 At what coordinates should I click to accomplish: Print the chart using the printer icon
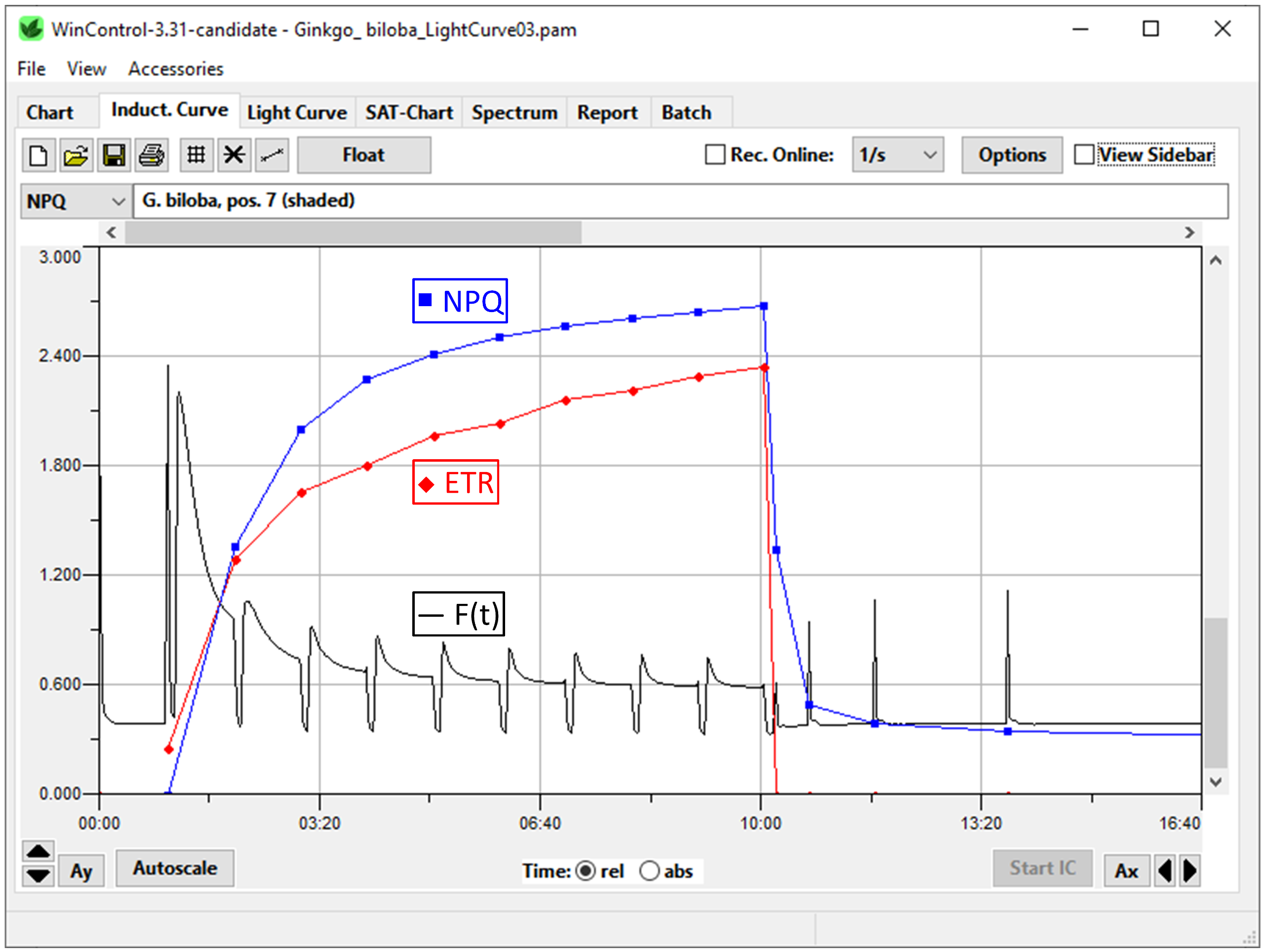(152, 155)
